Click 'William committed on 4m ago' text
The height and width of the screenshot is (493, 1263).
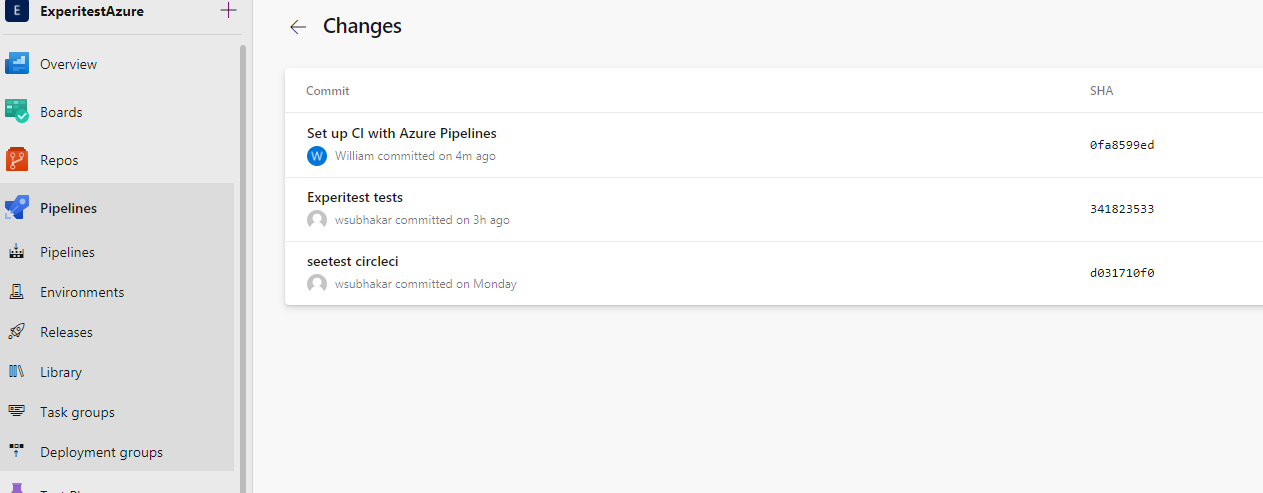(415, 156)
